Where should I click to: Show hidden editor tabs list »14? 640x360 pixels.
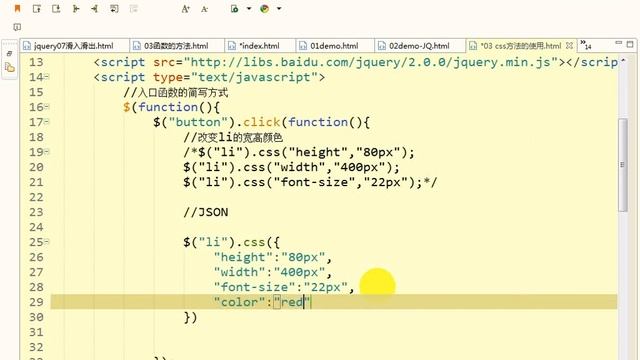(585, 45)
